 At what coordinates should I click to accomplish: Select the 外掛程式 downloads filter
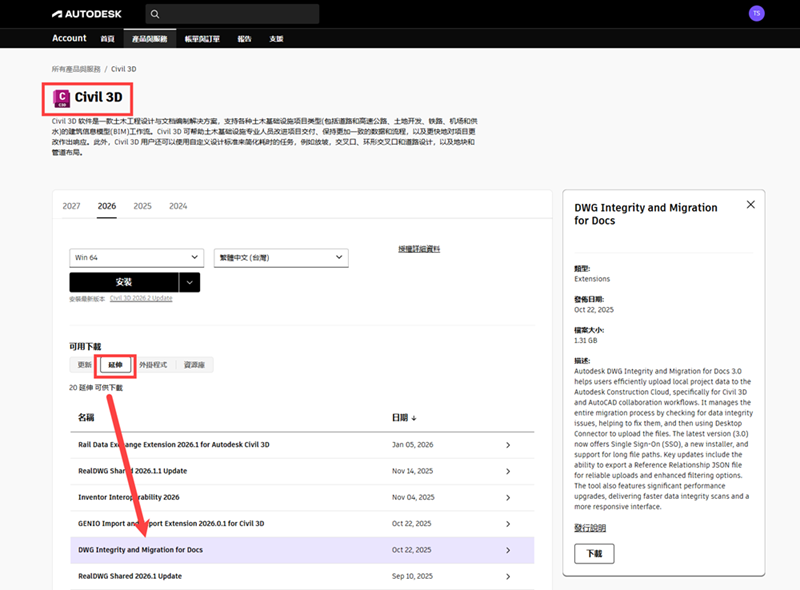pos(153,365)
